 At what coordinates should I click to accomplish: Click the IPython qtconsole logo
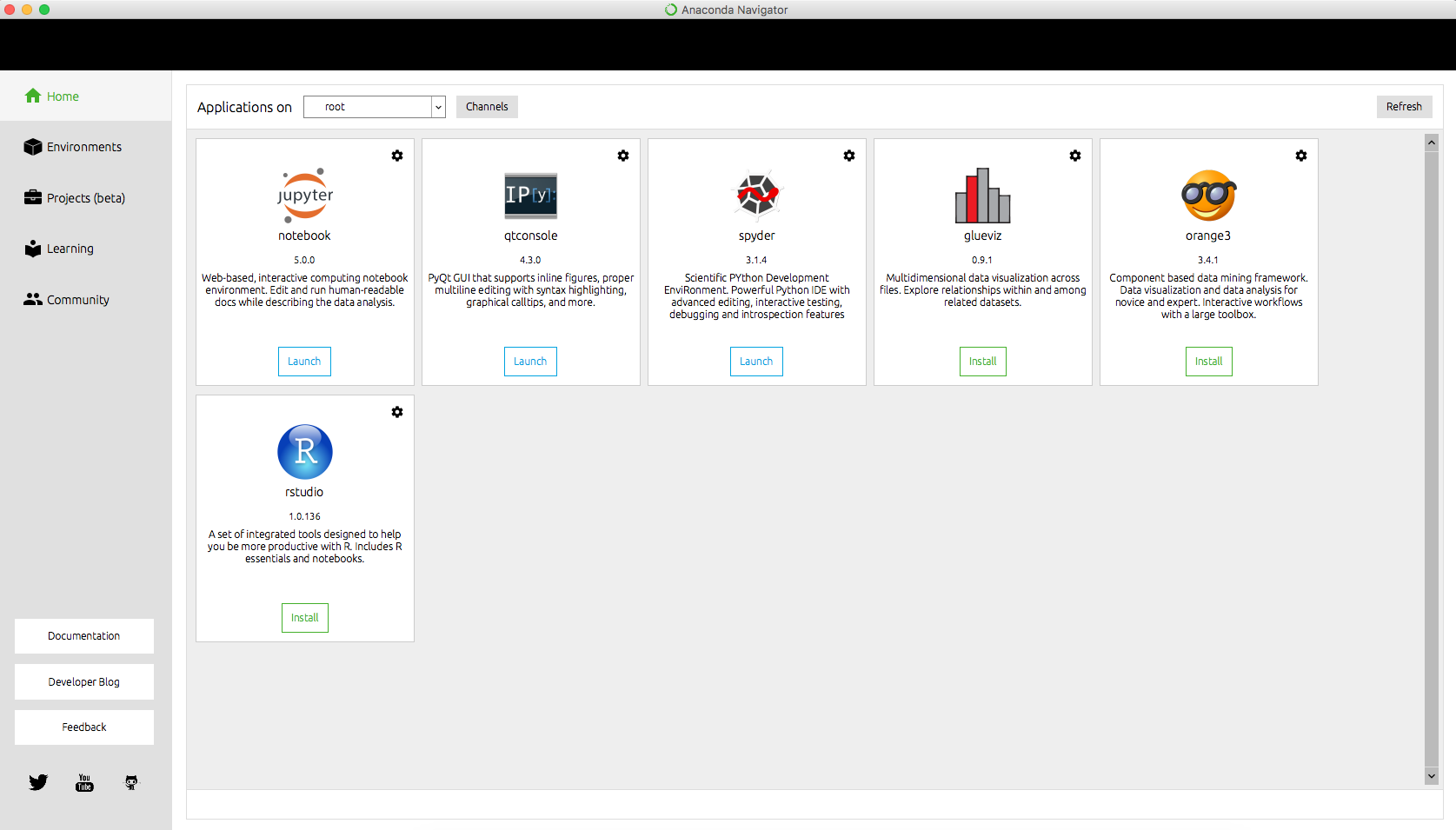click(x=531, y=196)
